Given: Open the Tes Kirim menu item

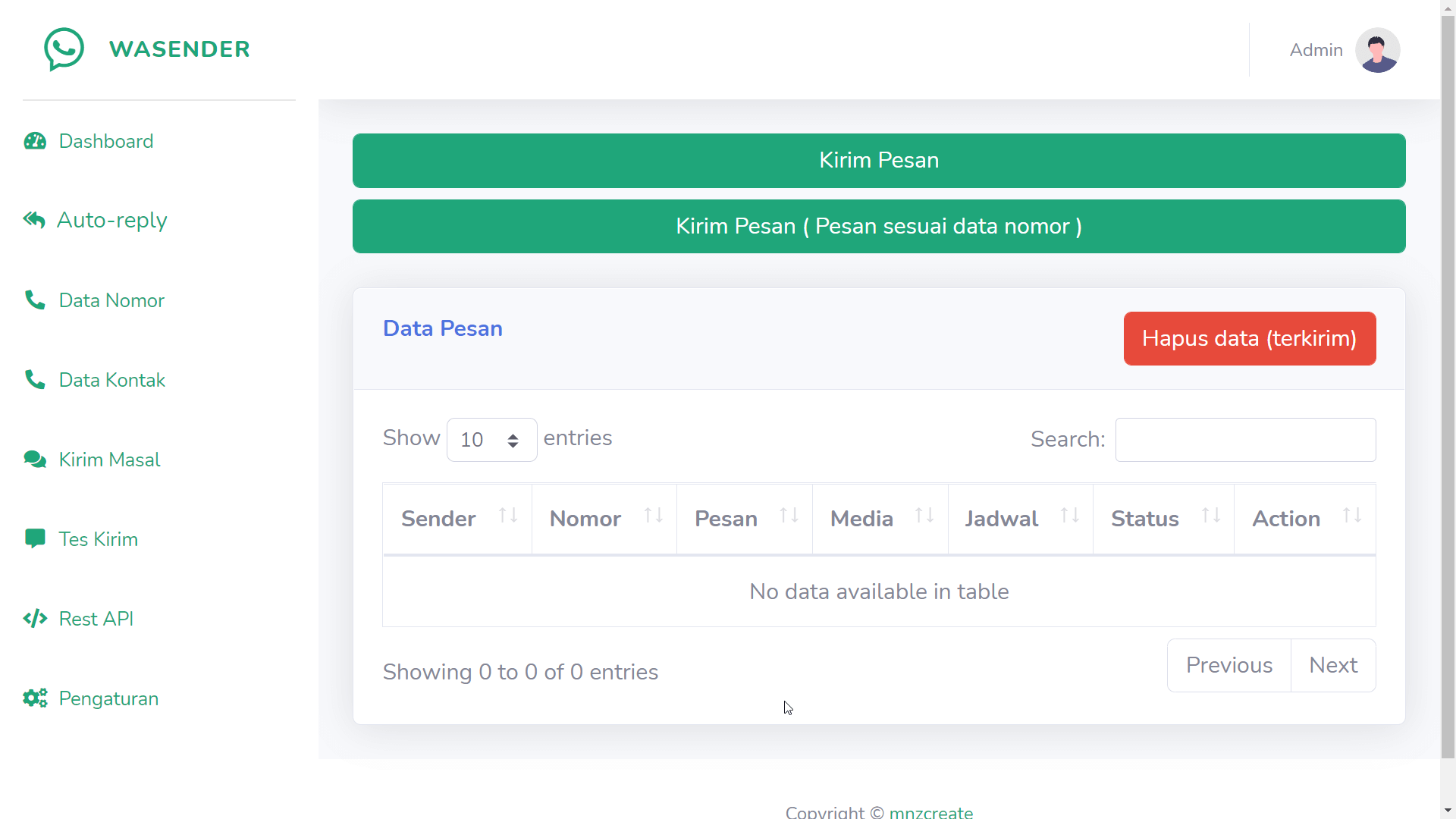Looking at the screenshot, I should (x=98, y=539).
